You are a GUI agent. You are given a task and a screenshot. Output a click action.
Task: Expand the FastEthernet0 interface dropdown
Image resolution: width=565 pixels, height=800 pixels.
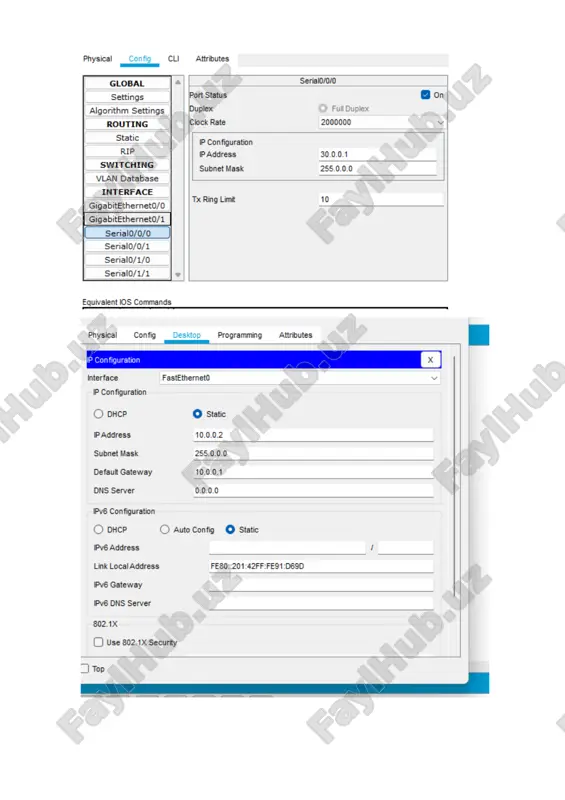click(299, 378)
